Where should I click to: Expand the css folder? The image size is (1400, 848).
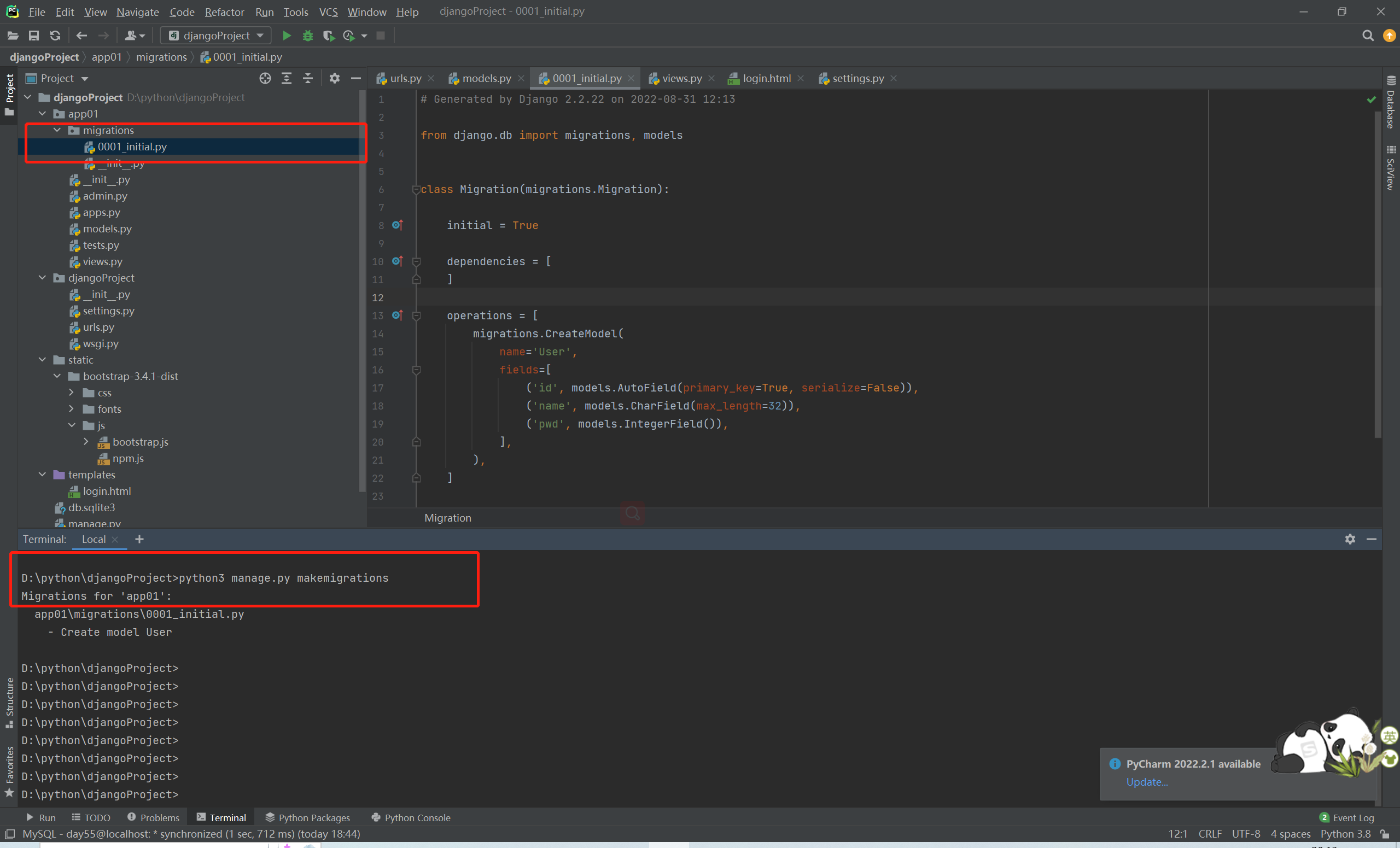(x=72, y=393)
